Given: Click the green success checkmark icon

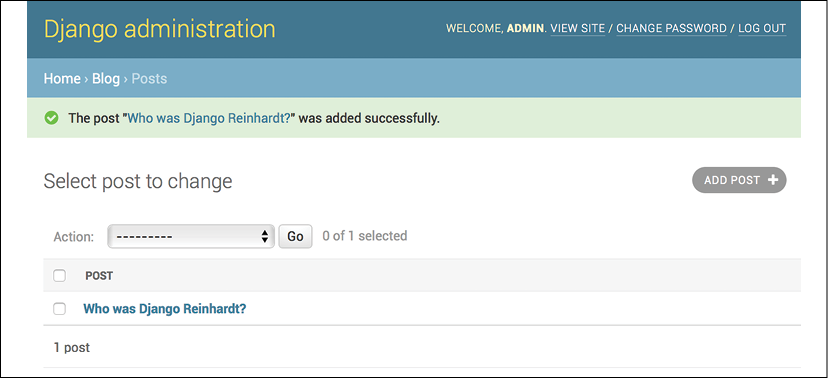Looking at the screenshot, I should (51, 118).
